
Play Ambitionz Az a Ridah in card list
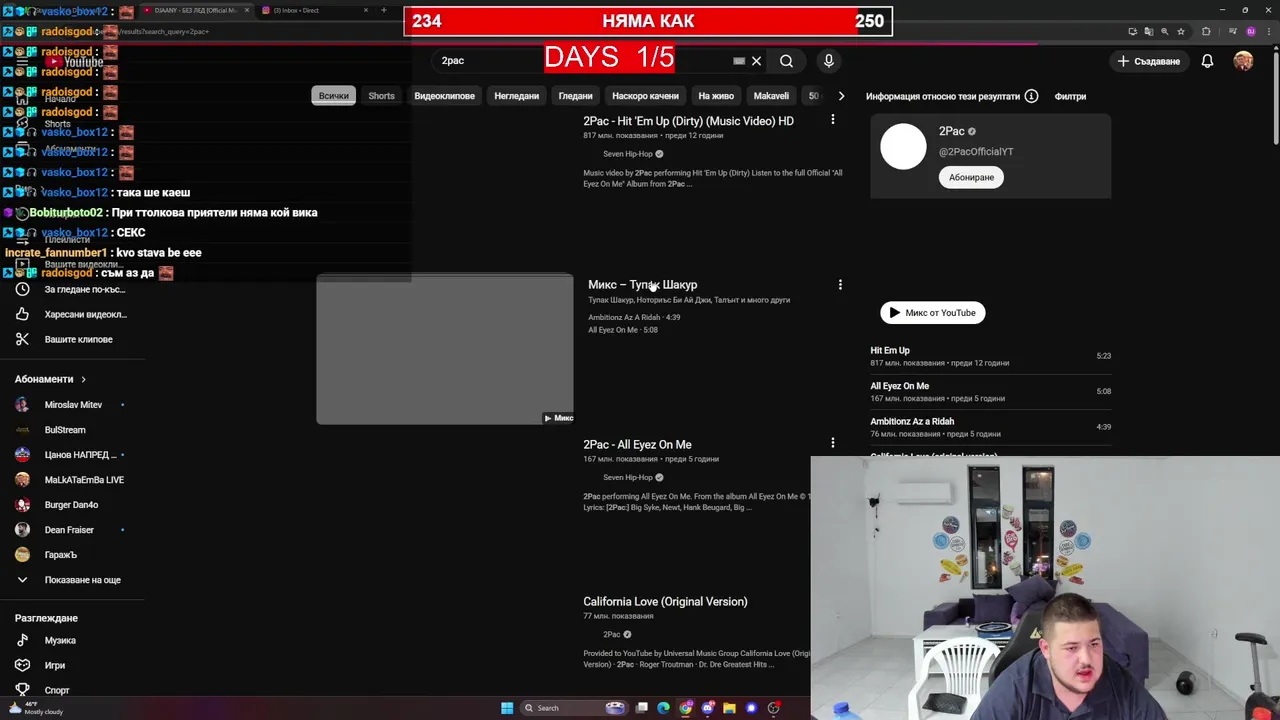click(x=990, y=427)
